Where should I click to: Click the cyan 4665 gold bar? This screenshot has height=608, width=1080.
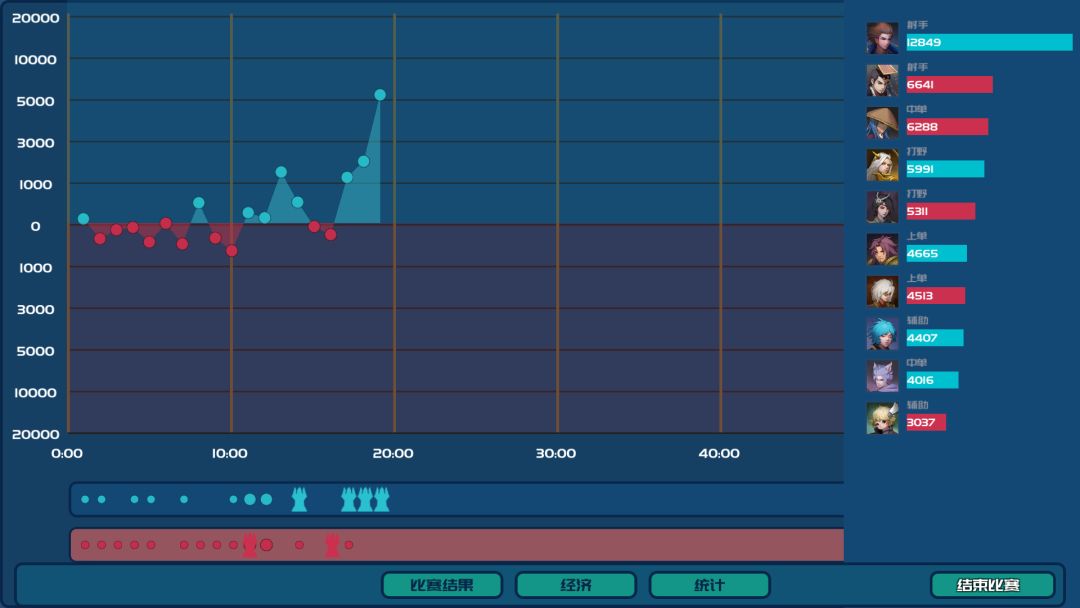point(937,253)
